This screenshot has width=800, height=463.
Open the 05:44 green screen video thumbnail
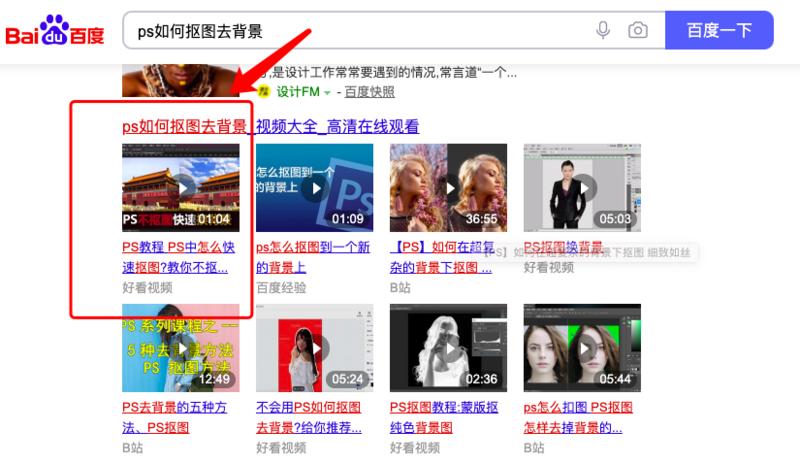click(x=582, y=348)
